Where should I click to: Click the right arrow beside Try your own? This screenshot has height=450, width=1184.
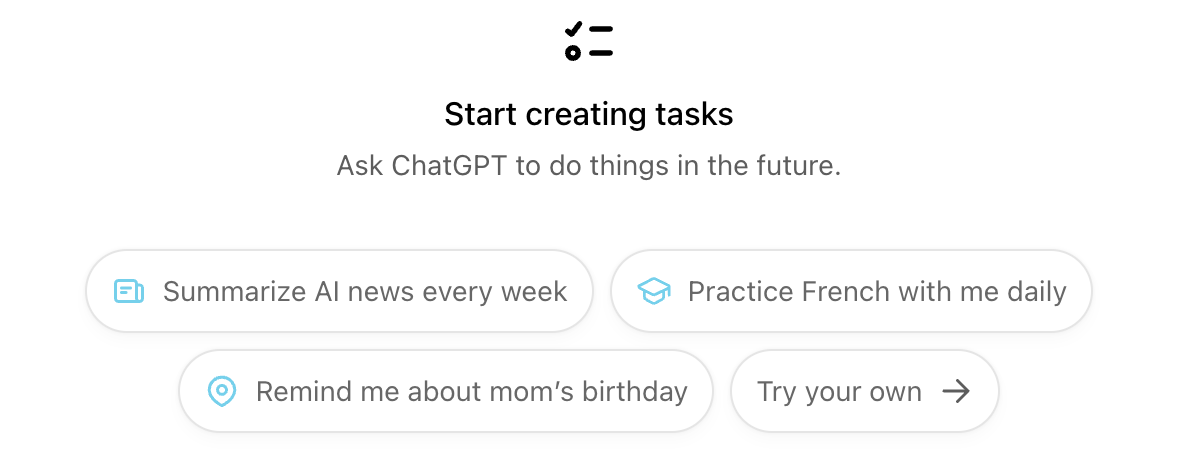point(956,391)
